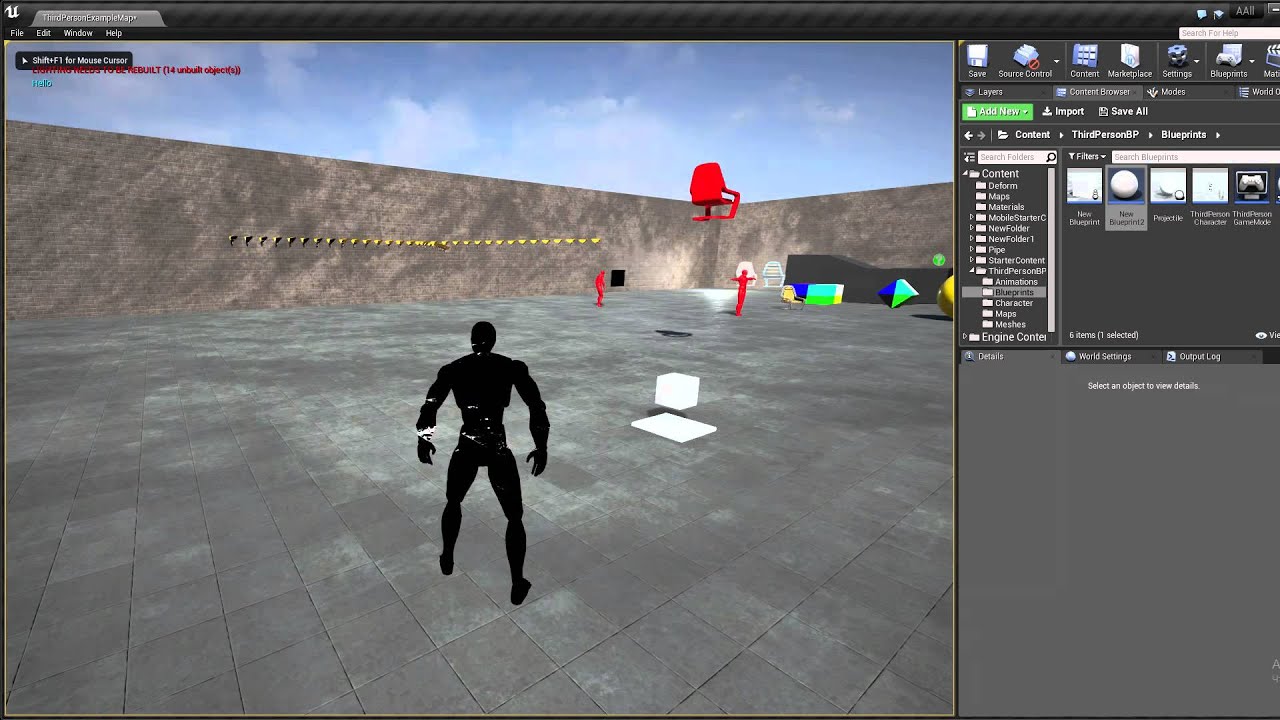1280x720 pixels.
Task: Expand the NewFolder tree arrow
Action: coord(971,229)
